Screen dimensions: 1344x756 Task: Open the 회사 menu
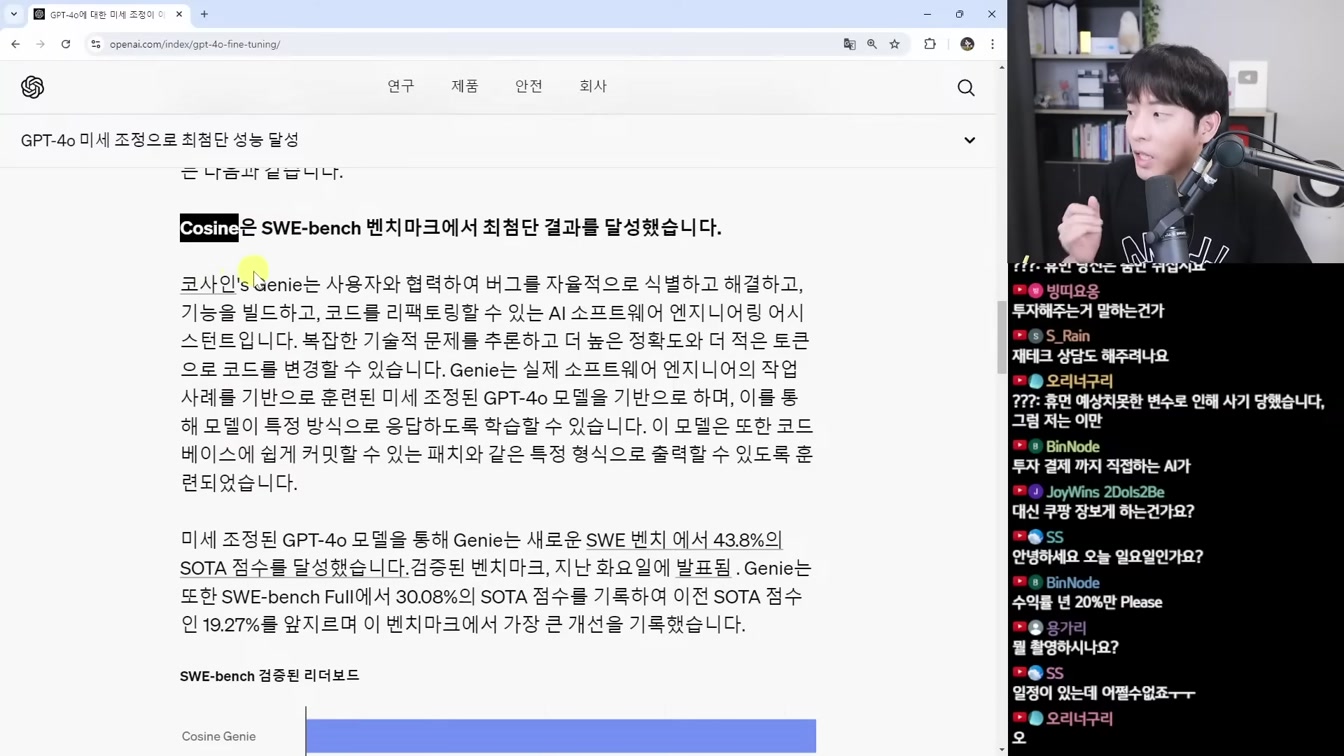click(x=593, y=86)
